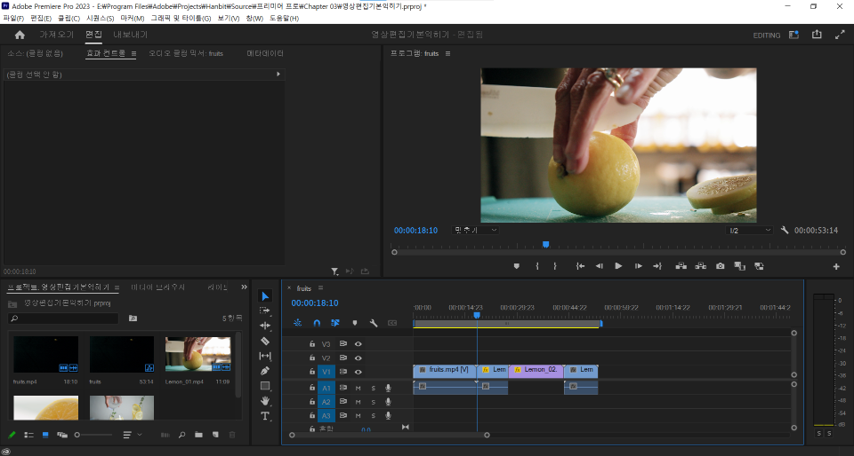Hide track V3 output with eye icon
The height and width of the screenshot is (456, 854).
tap(358, 344)
